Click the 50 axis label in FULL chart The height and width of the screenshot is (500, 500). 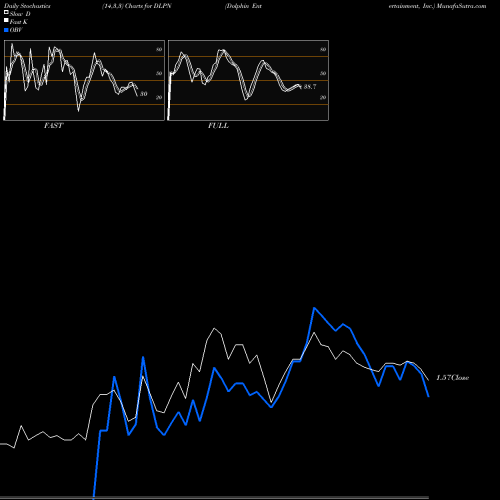coord(323,73)
